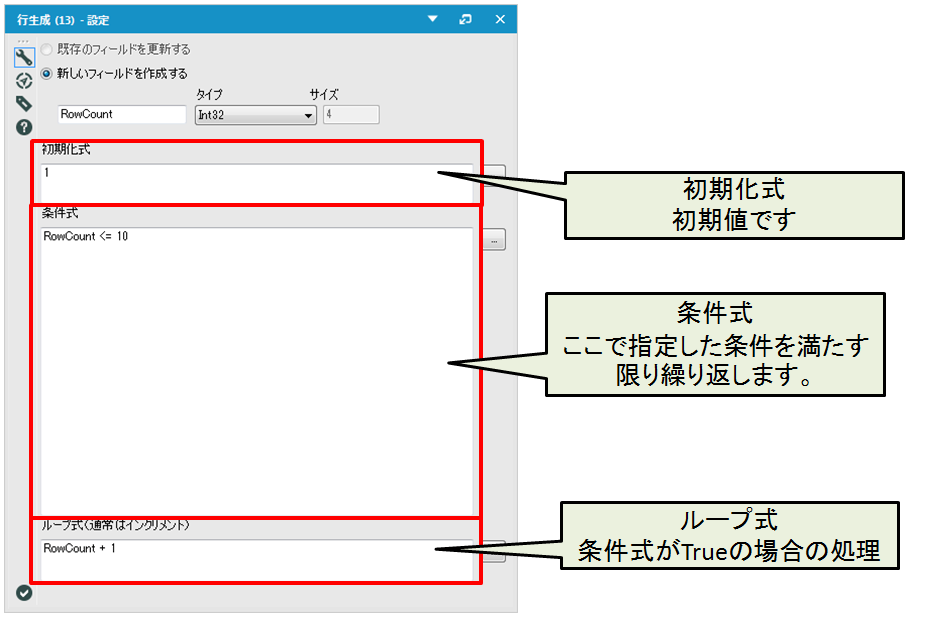The height and width of the screenshot is (617, 925).
Task: Open expression editor button for 条件式
Action: 496,240
